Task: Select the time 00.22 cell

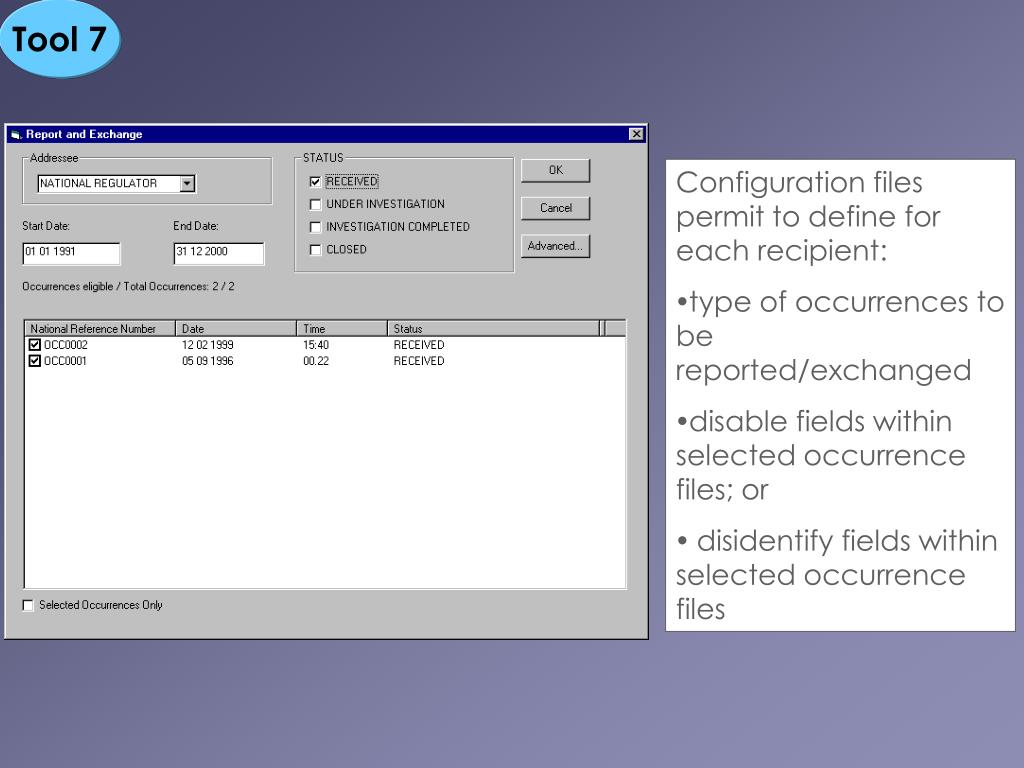Action: [316, 361]
